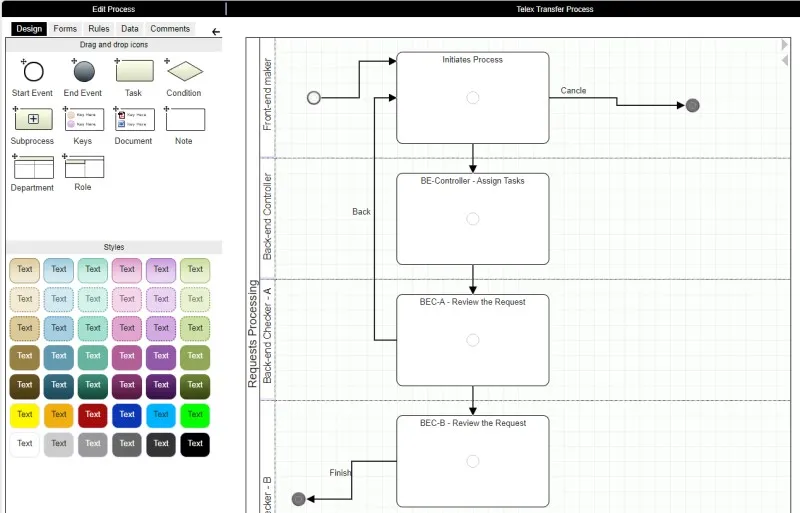
Task: Apply the royal blue style swatch
Action: [x=127, y=415]
